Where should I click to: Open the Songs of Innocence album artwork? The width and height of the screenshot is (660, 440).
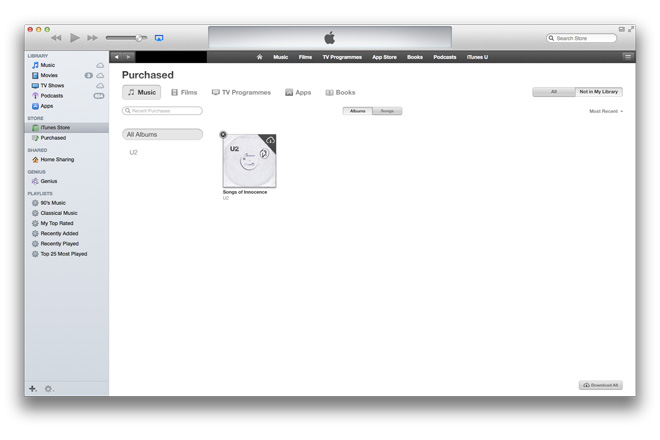coord(249,161)
